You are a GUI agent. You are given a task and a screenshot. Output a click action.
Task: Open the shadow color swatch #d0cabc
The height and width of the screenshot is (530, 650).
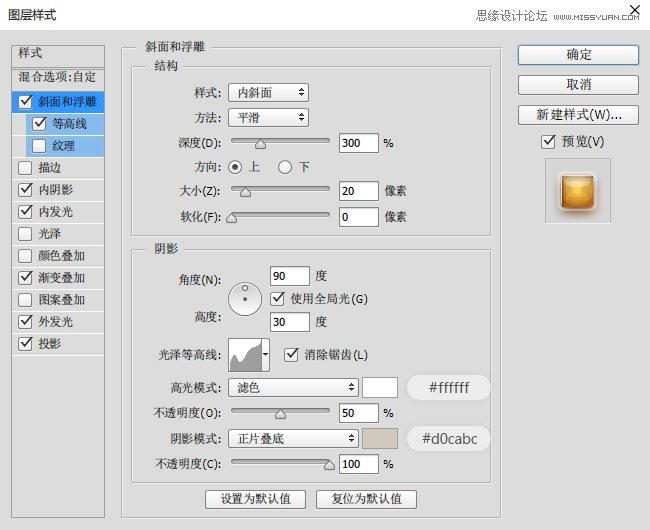click(380, 438)
